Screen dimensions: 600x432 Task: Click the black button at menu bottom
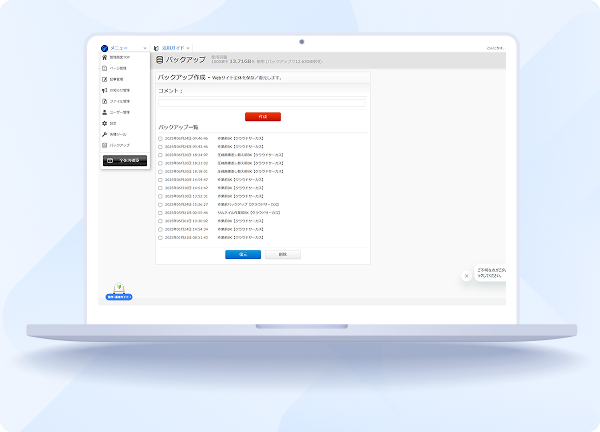pyautogui.click(x=125, y=160)
